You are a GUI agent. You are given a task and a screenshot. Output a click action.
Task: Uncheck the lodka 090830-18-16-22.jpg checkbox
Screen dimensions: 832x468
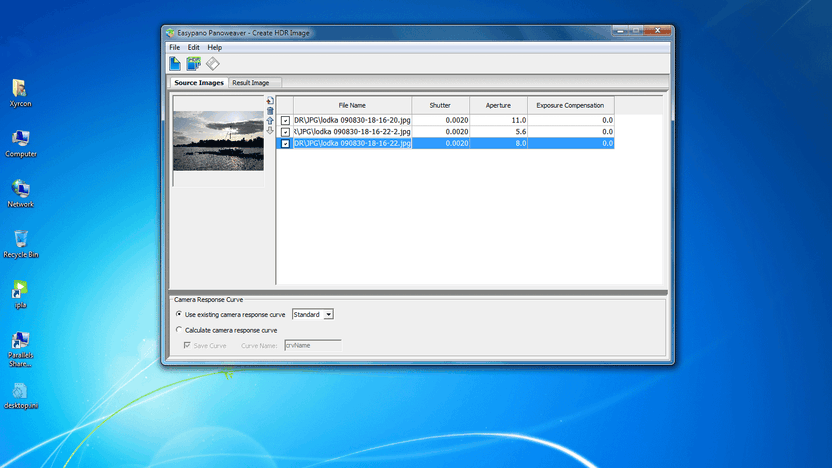(285, 143)
